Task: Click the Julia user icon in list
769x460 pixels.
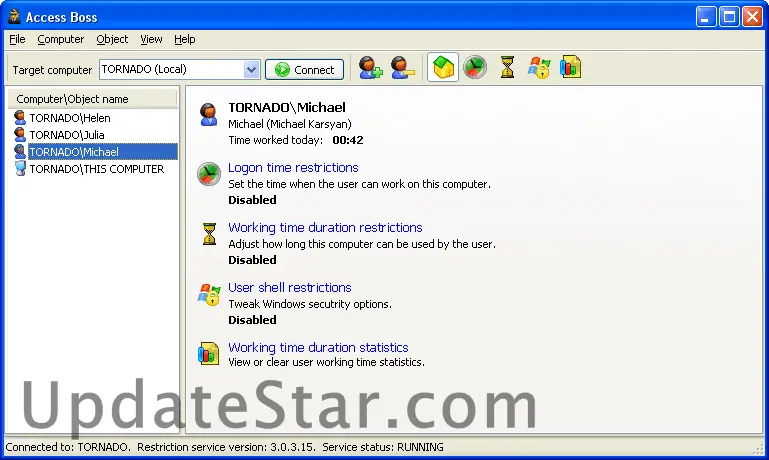Action: point(20,134)
